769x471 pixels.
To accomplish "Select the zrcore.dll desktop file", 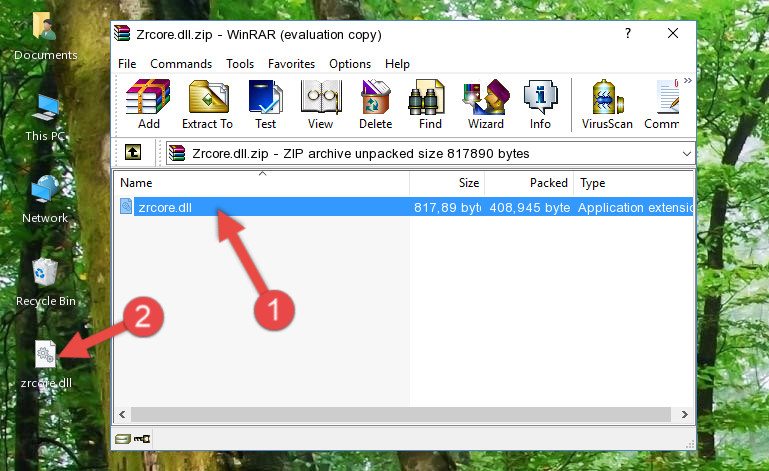I will [46, 365].
